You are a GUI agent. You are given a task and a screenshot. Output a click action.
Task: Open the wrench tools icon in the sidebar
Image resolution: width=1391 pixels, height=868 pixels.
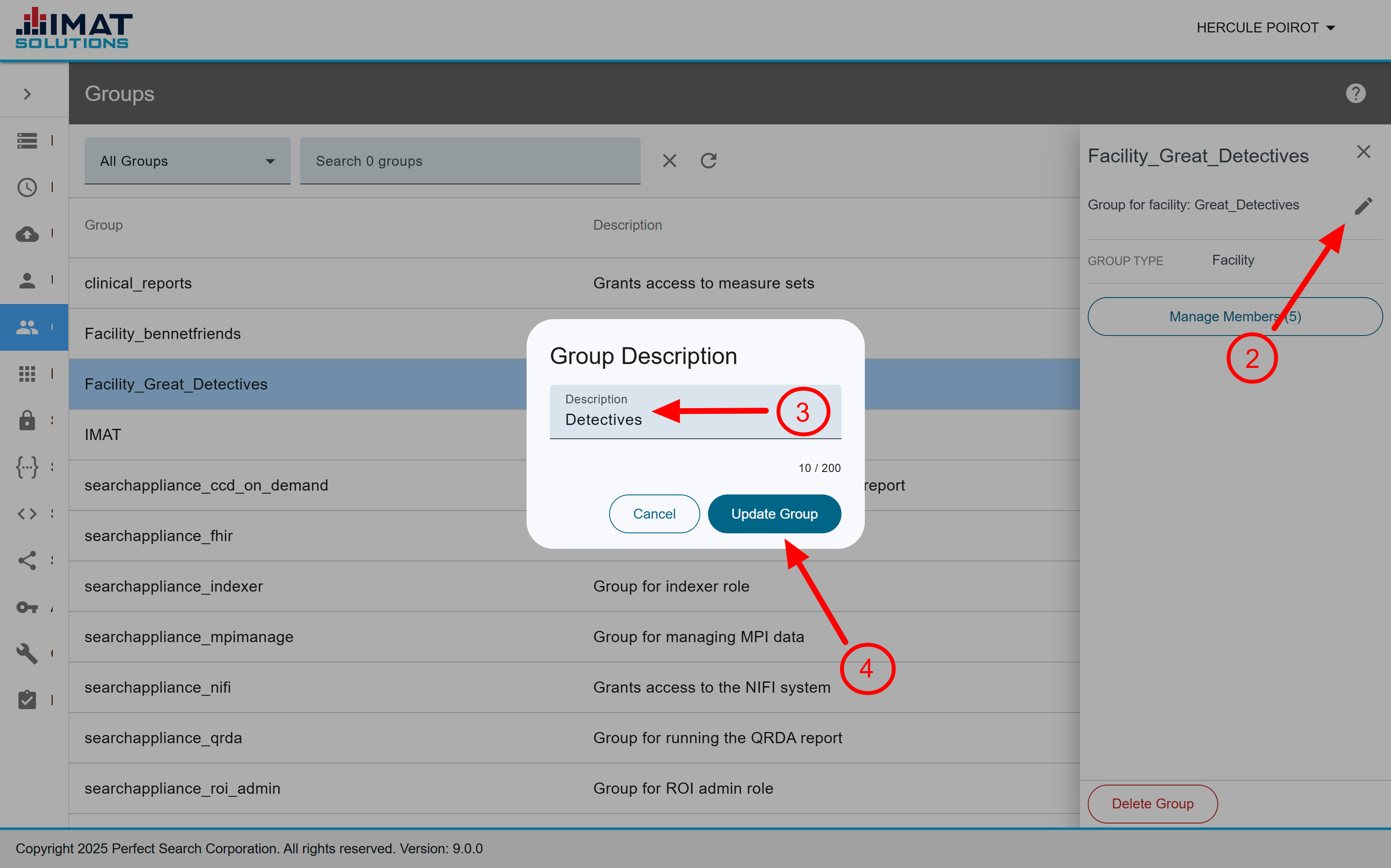pyautogui.click(x=27, y=654)
